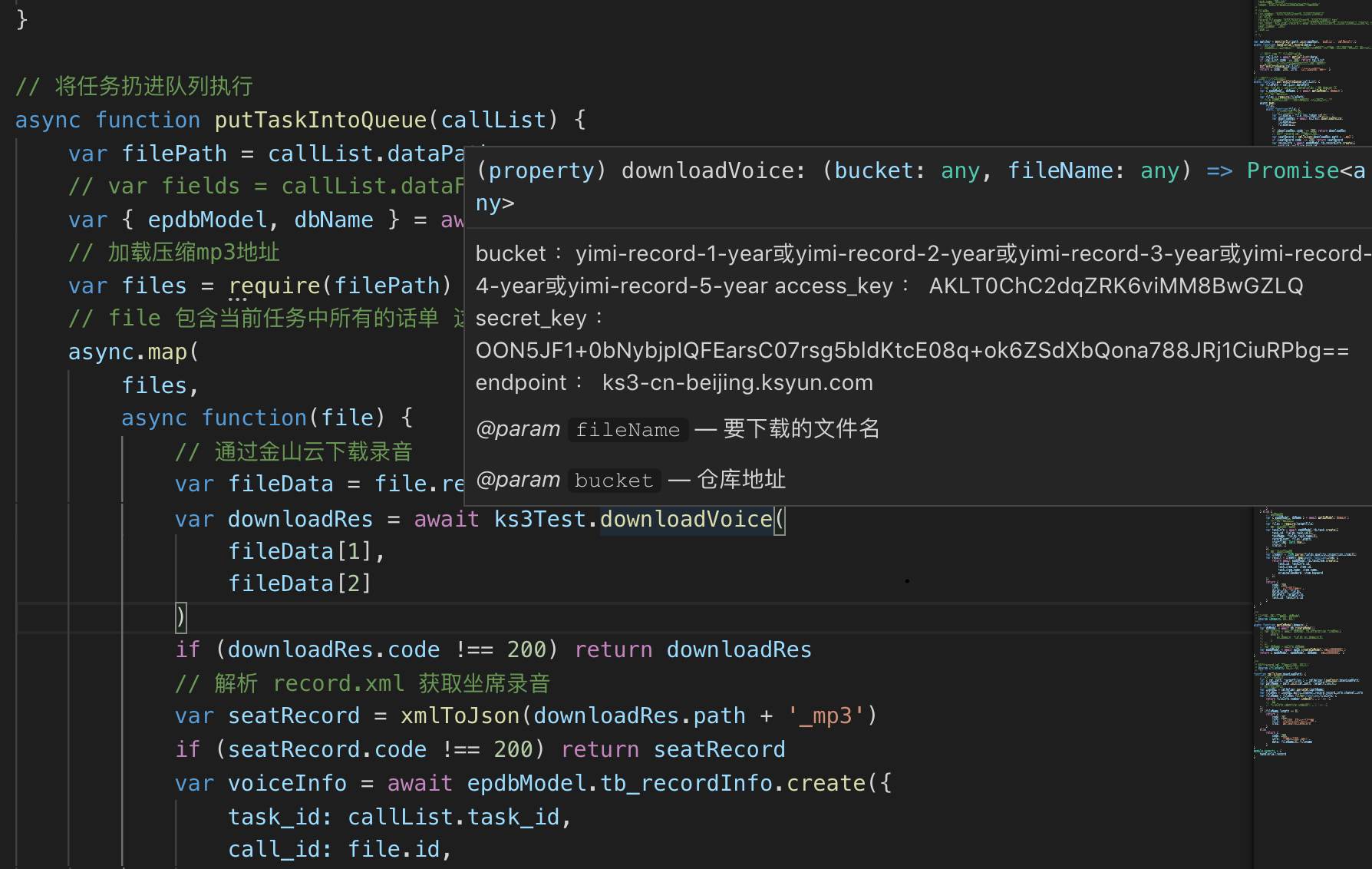Screen dimensions: 1372x869
Task: Select the endpoint ks3-cn-beijing.ksyun.com in tooltip
Action: click(x=737, y=382)
